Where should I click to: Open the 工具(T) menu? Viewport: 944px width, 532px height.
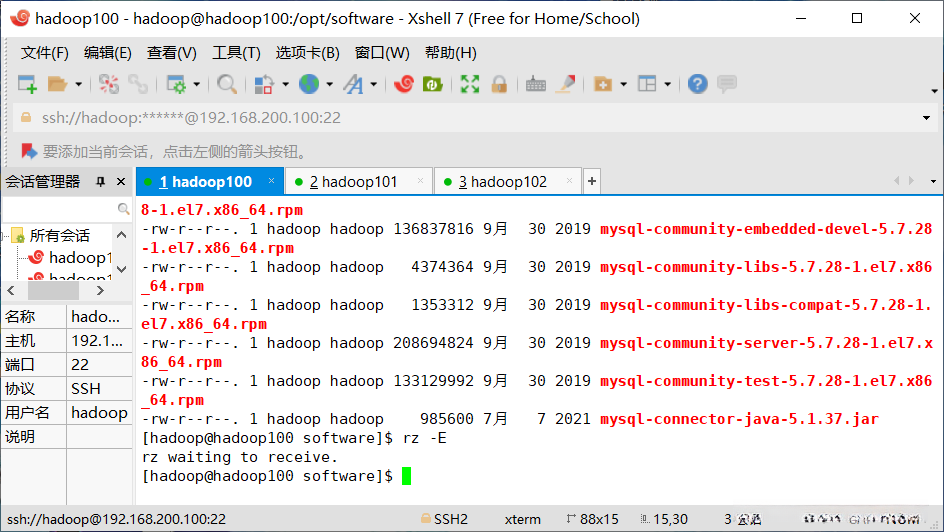pos(236,53)
